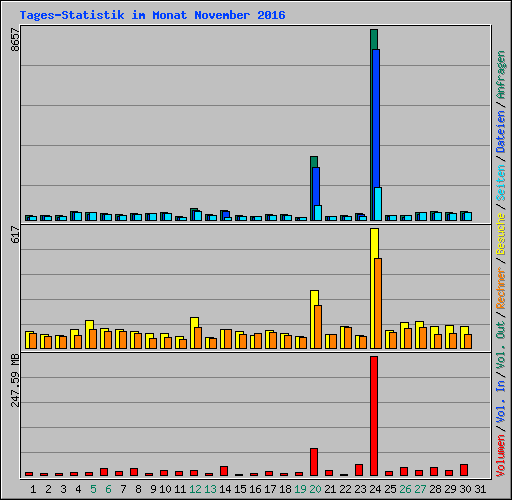Viewport: 512px width, 500px height.
Task: Click the day '30' x-axis label
Action: tap(465, 489)
